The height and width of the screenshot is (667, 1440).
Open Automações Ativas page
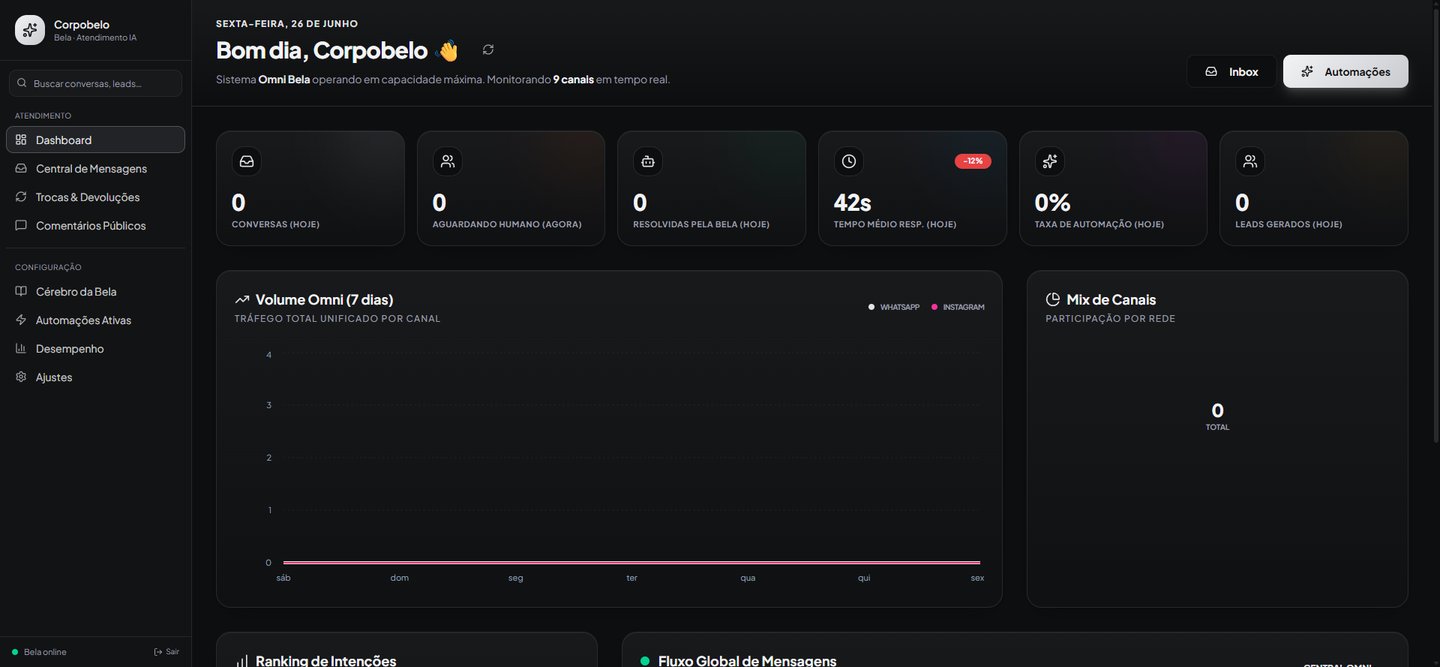(96, 320)
